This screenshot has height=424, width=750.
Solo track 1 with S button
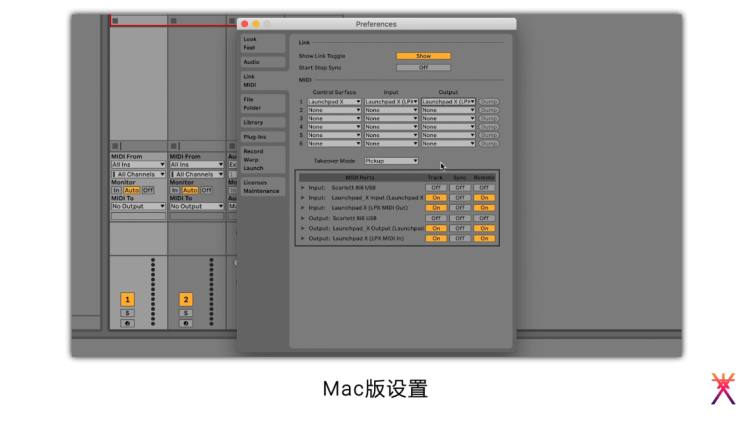pos(127,313)
